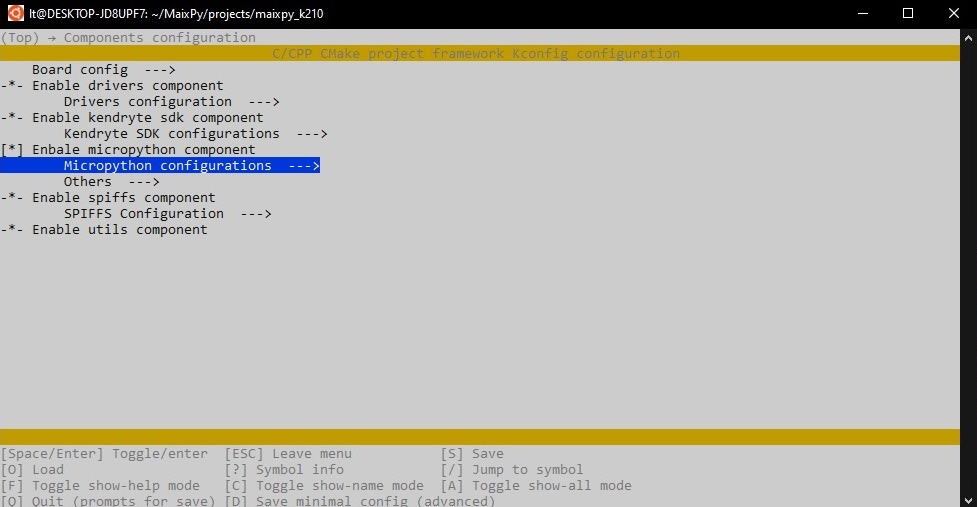Image resolution: width=977 pixels, height=507 pixels.
Task: Click [?] Symbol info hint
Action: (x=284, y=470)
